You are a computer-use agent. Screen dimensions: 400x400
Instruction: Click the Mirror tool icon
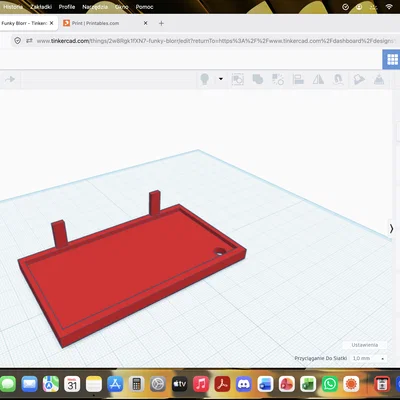318,79
